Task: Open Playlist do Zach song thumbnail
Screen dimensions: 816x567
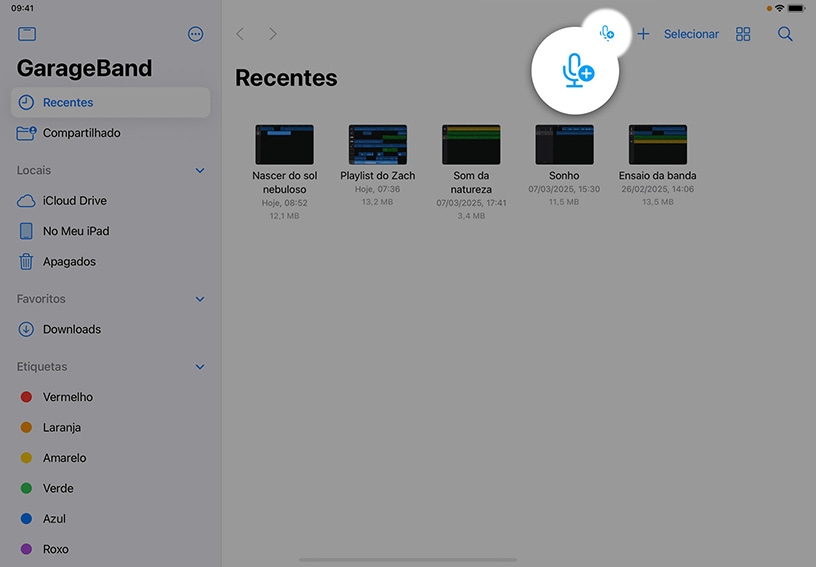Action: coord(378,145)
